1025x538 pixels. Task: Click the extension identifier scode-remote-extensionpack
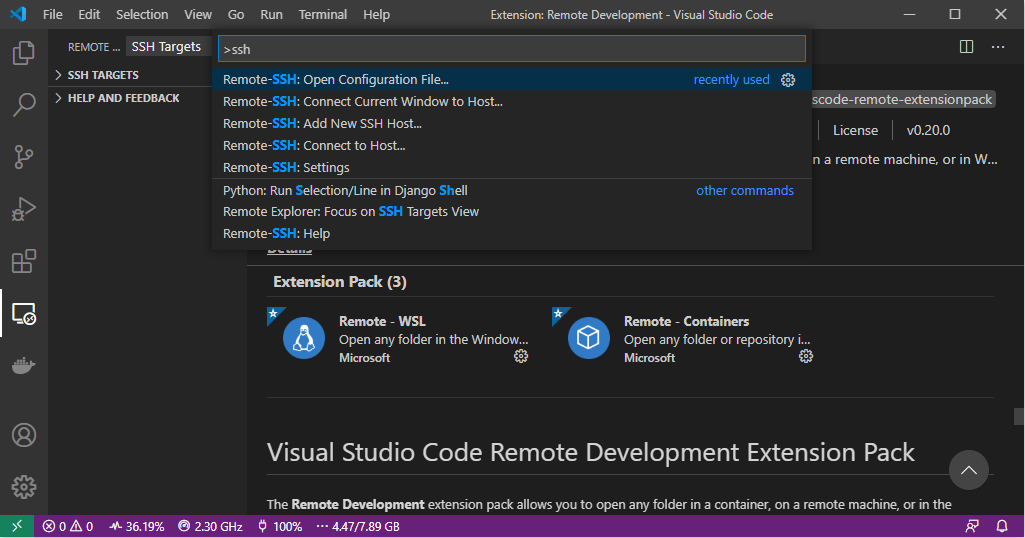coord(903,99)
